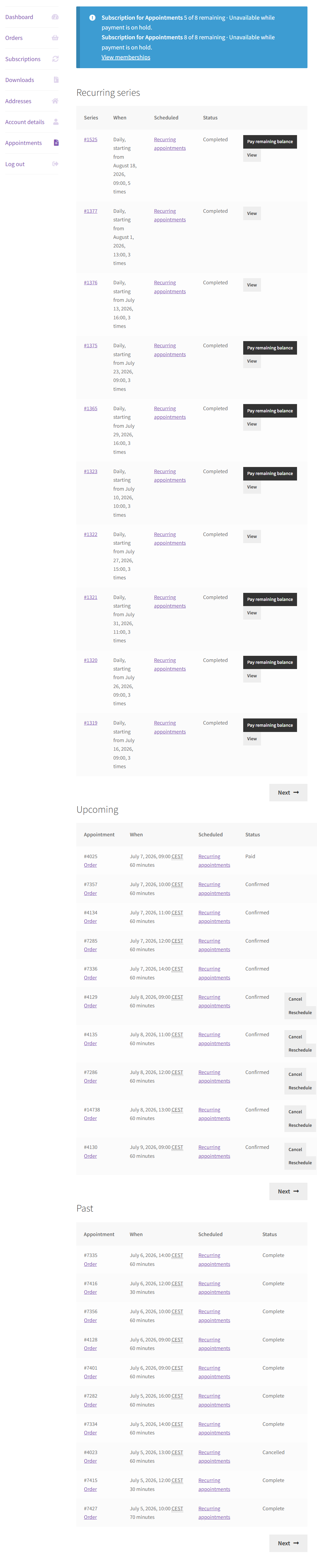Pay remaining balance for series #1525

tap(270, 141)
